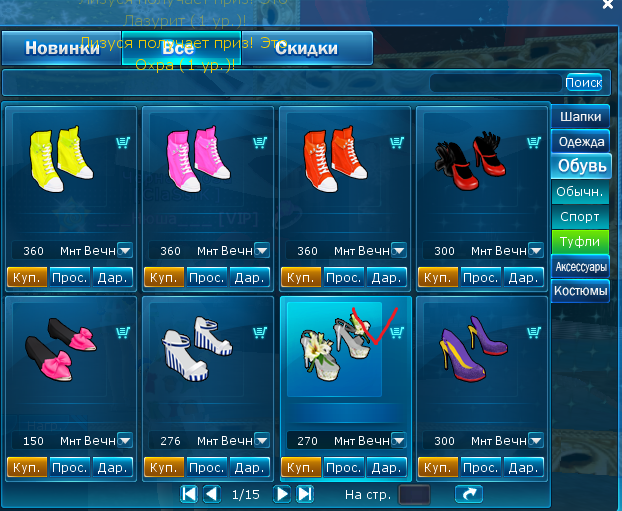The height and width of the screenshot is (511, 622).
Task: Add yellow sneakers to cart via cart icon
Action: [x=123, y=142]
